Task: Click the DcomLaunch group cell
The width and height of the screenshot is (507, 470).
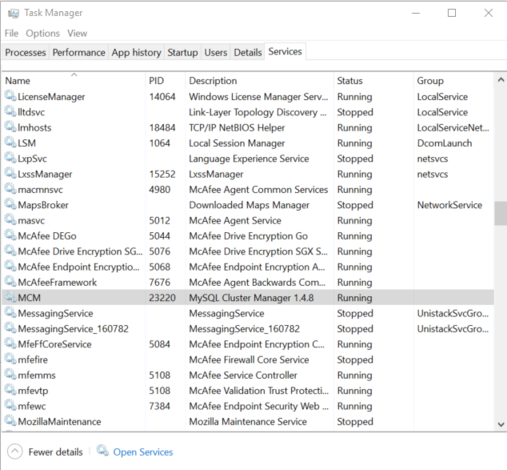Action: pos(444,143)
